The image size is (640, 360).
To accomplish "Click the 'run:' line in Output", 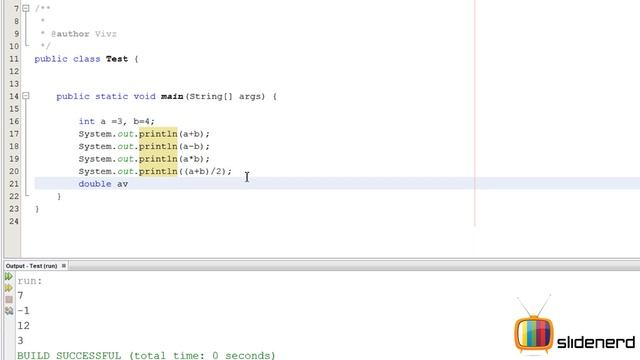I will [x=30, y=281].
